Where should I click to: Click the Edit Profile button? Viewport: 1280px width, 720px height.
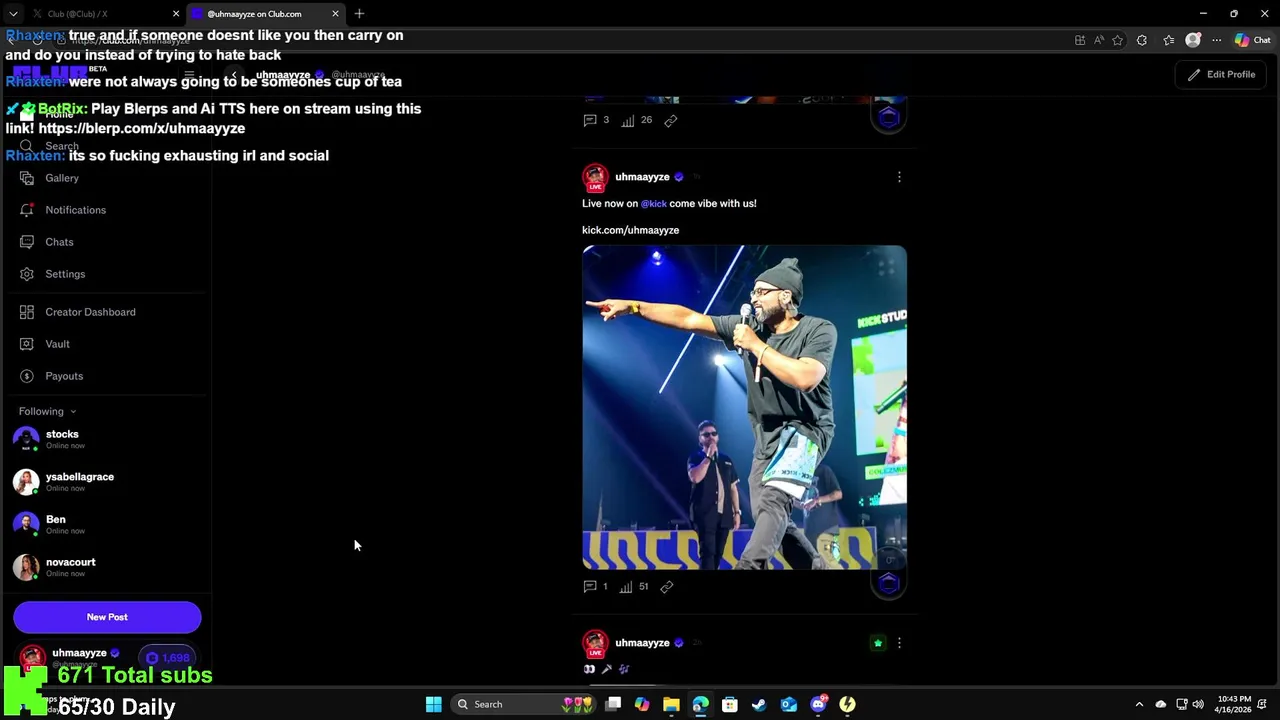tap(1221, 74)
